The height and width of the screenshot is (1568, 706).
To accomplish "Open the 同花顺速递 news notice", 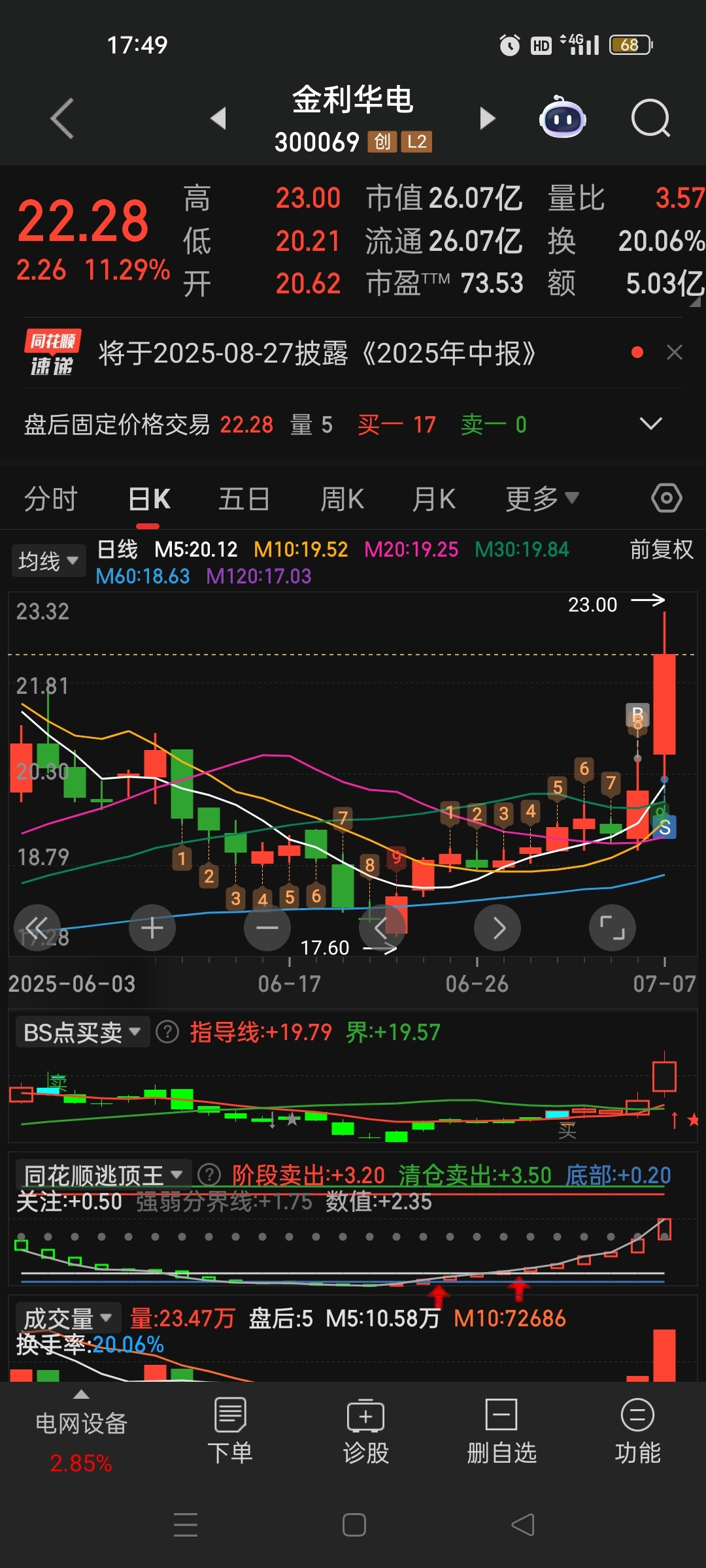I will click(317, 353).
